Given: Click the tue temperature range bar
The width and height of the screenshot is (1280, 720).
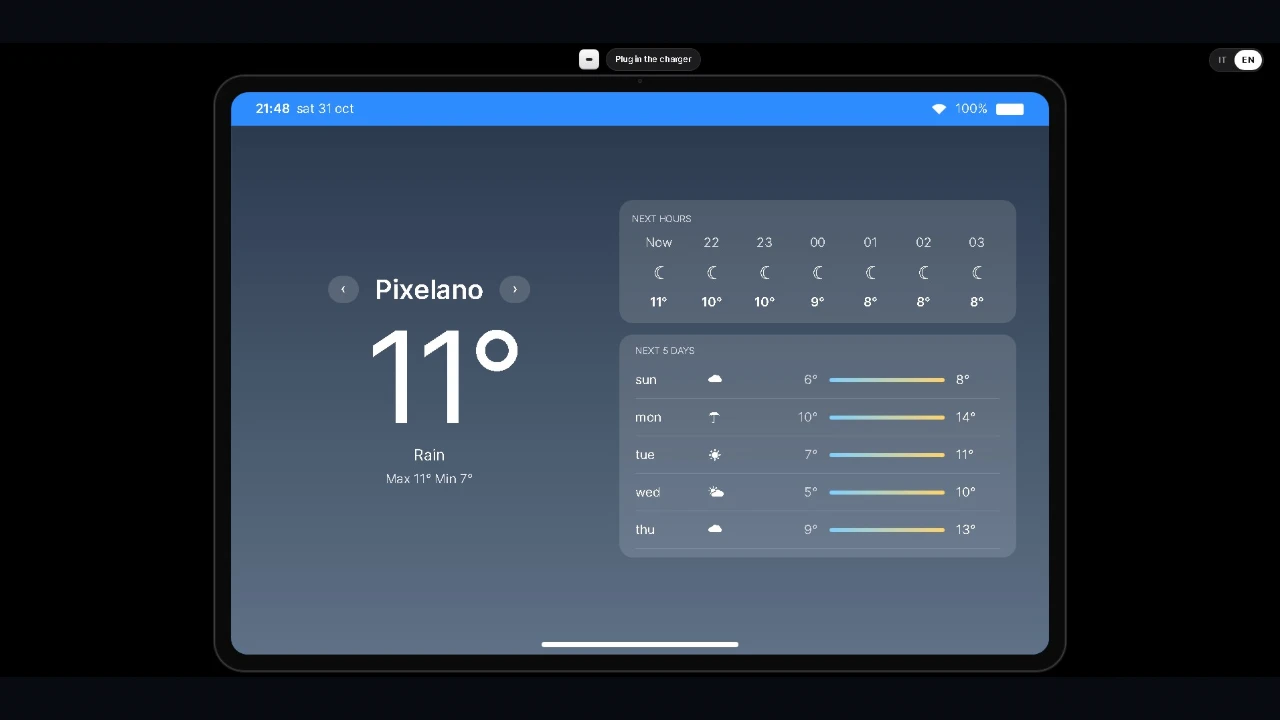Looking at the screenshot, I should click(887, 455).
